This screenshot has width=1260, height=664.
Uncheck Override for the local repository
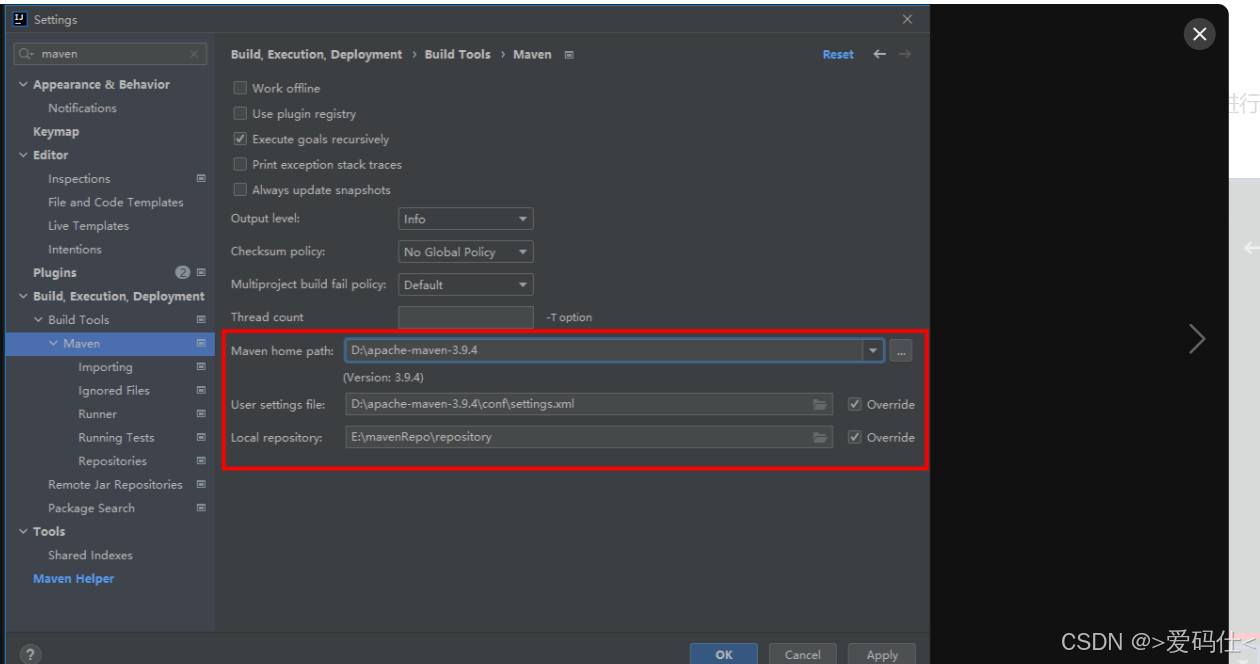856,437
